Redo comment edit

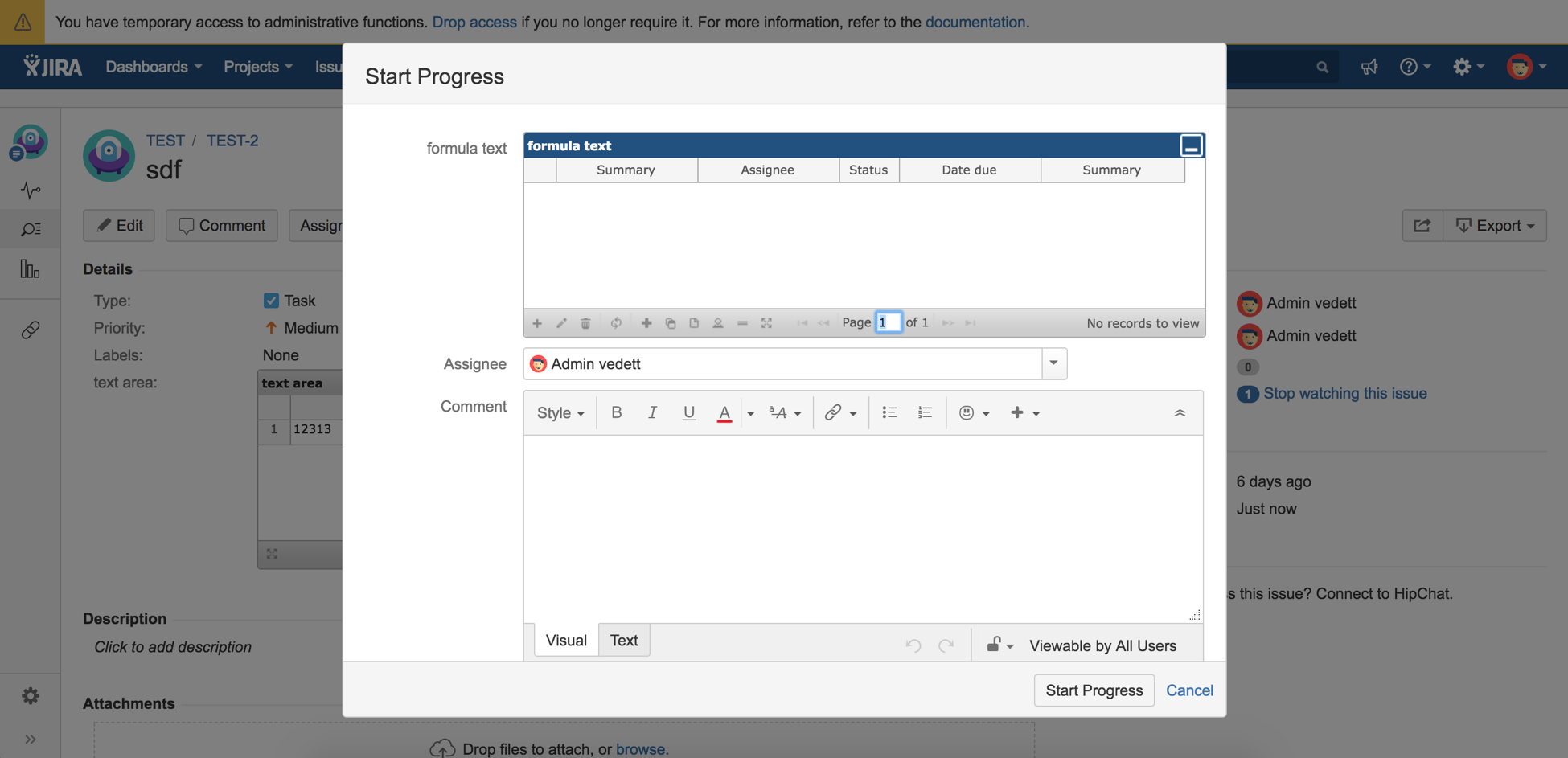[946, 645]
